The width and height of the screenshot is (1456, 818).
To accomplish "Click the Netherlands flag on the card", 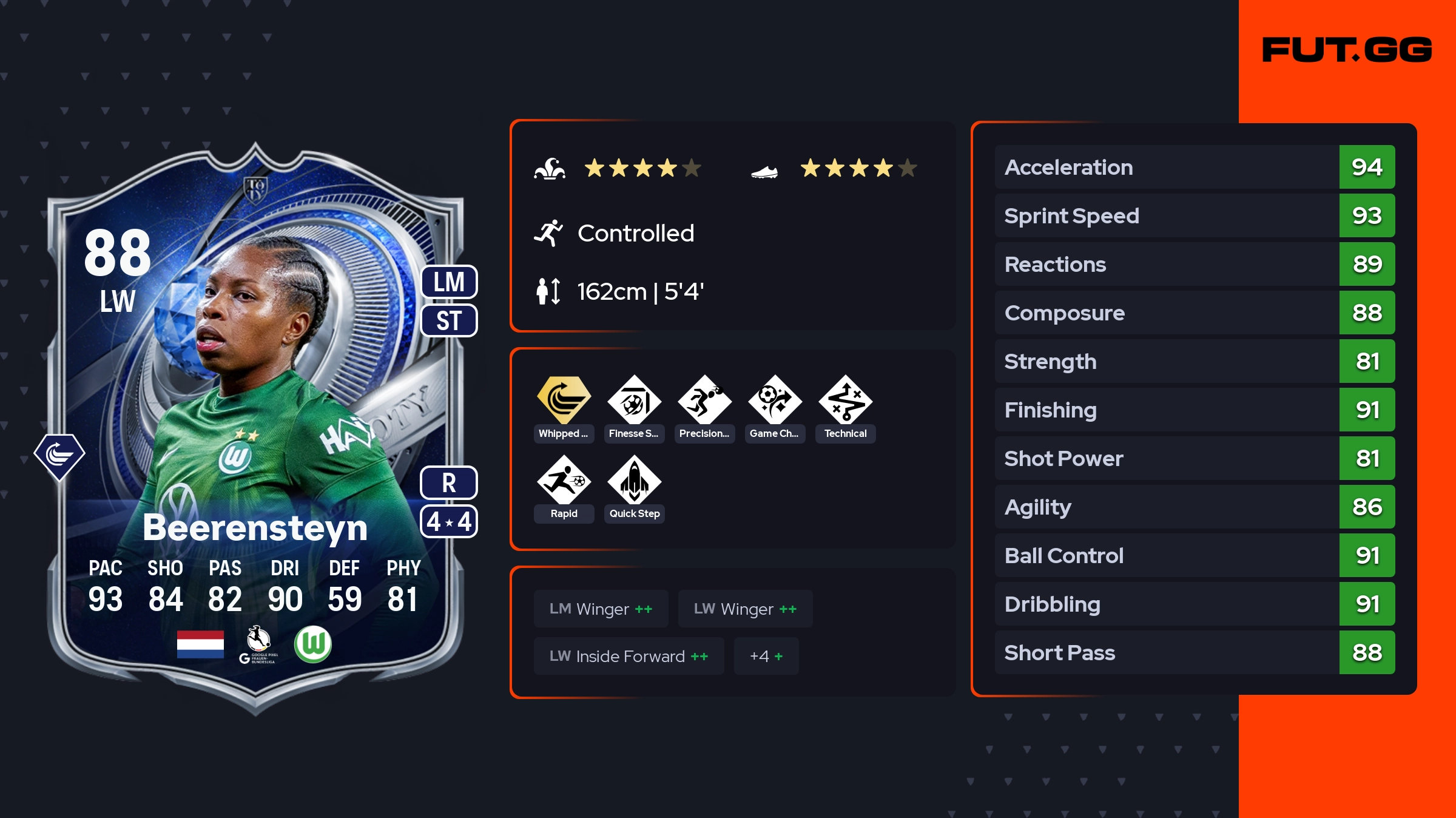I will pyautogui.click(x=200, y=644).
